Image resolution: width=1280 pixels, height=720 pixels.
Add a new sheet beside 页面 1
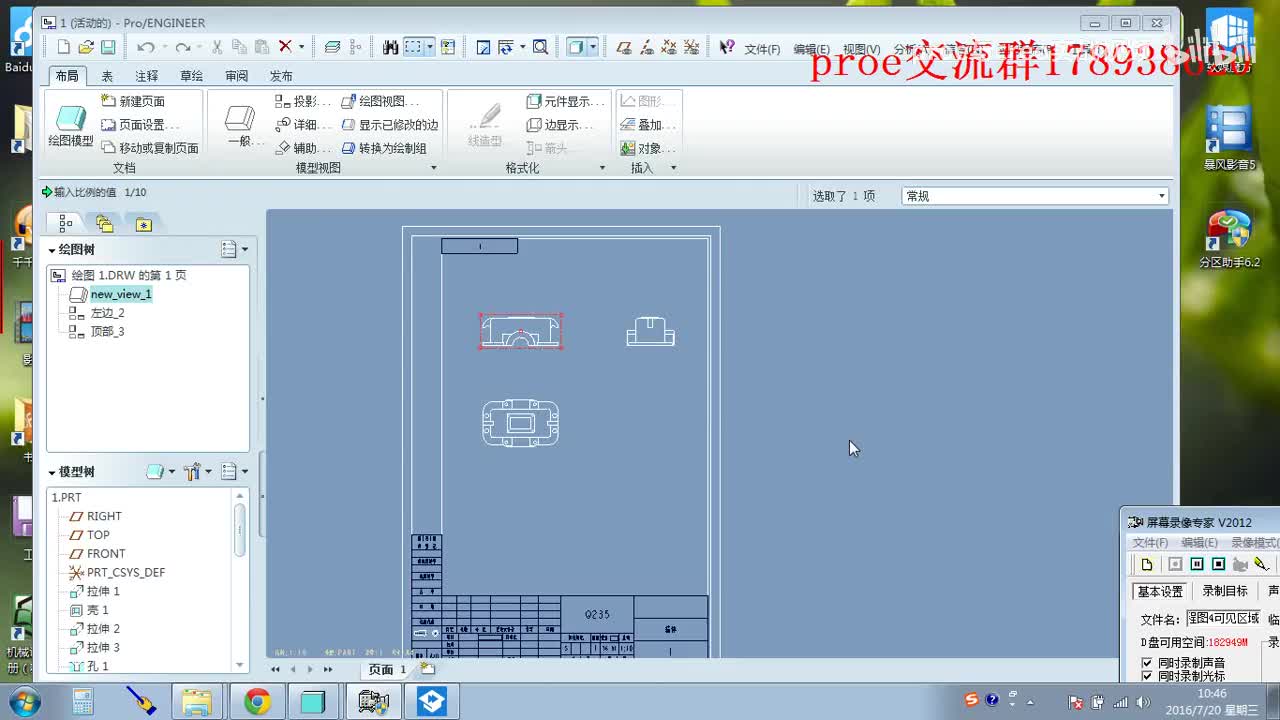tap(428, 669)
